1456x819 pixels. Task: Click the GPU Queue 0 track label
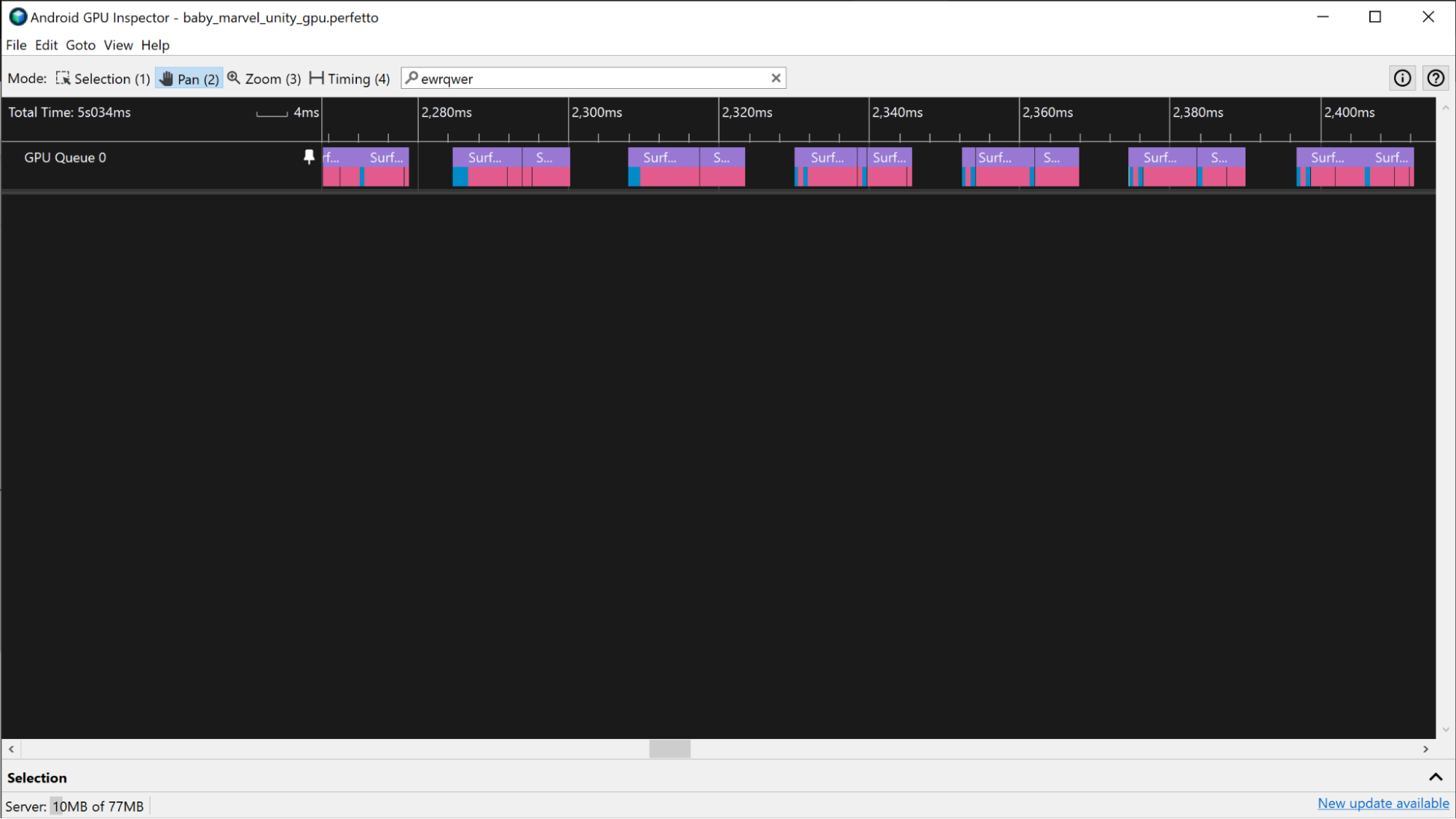pos(64,157)
